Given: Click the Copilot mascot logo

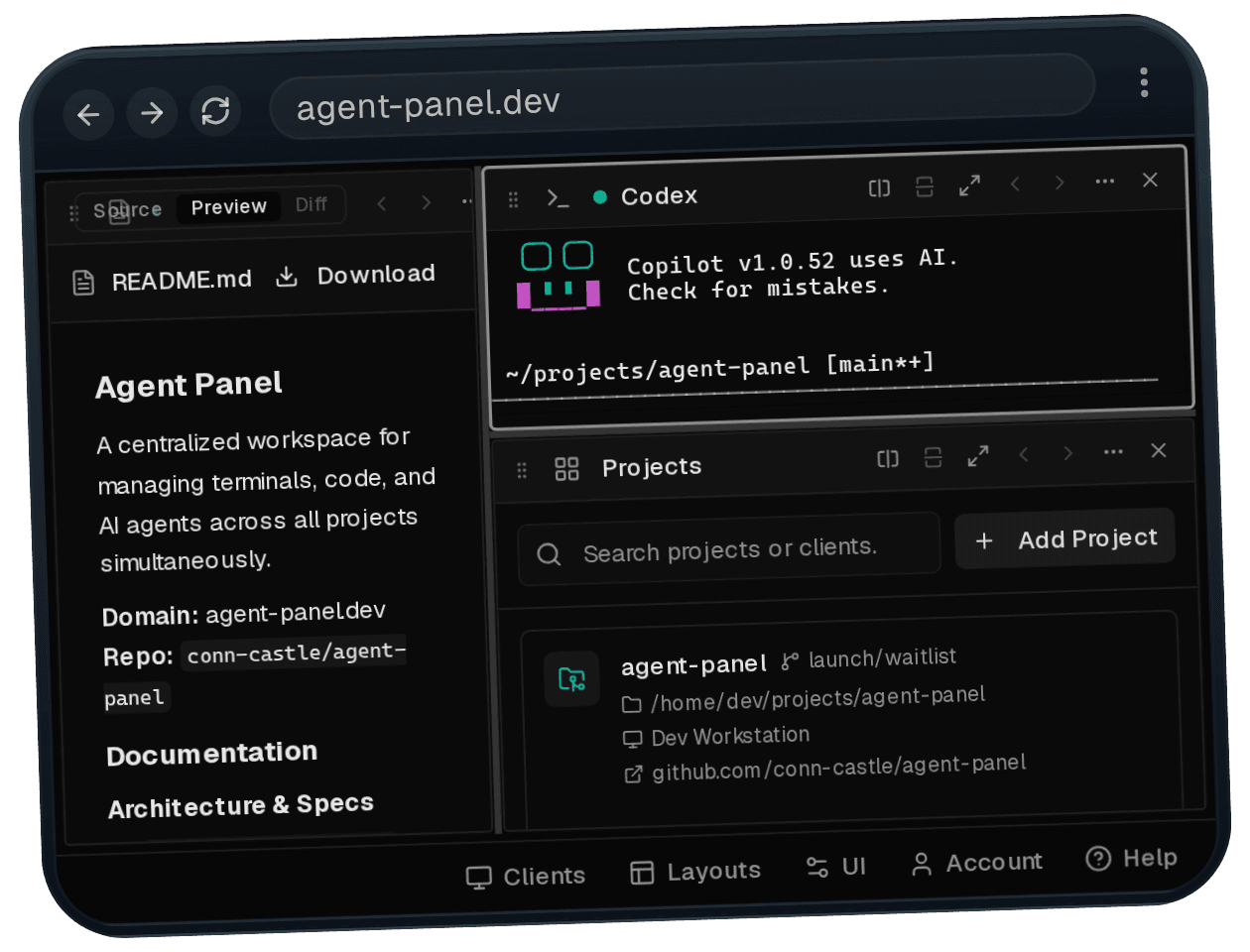Looking at the screenshot, I should click(559, 275).
